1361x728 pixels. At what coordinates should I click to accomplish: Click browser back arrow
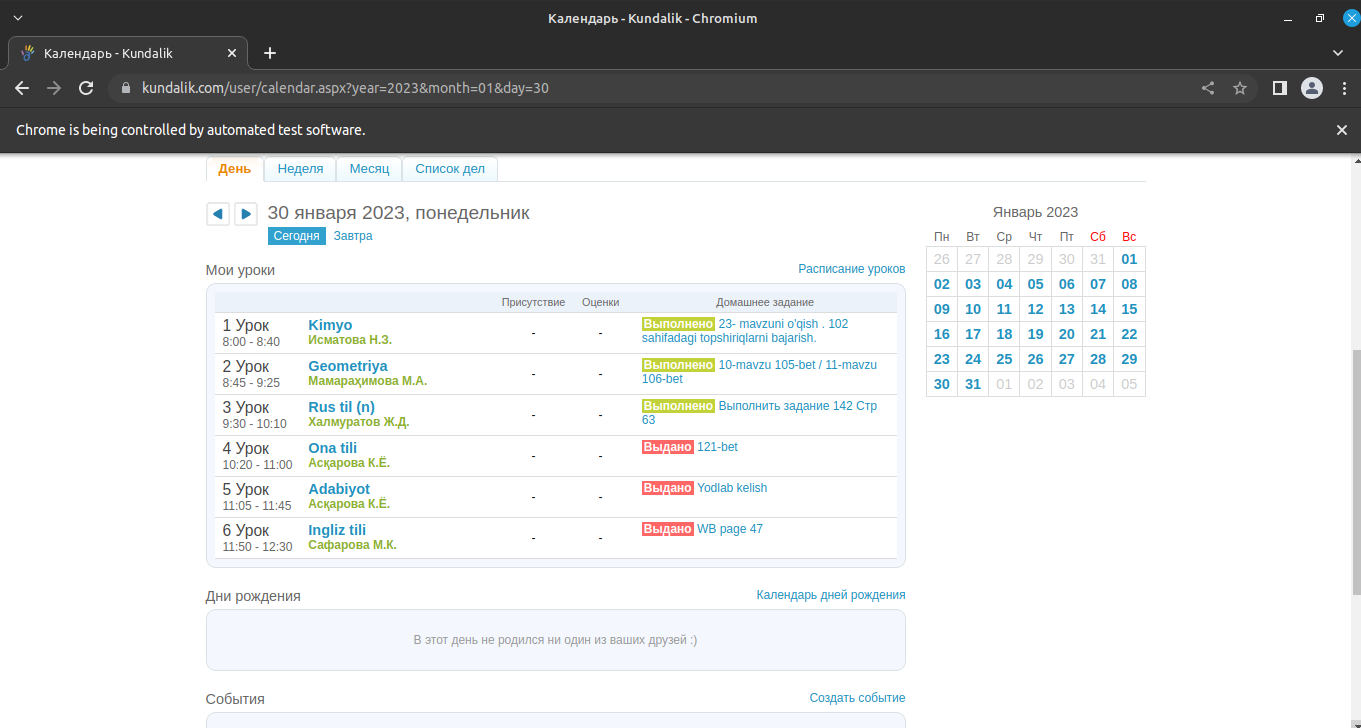pos(22,88)
